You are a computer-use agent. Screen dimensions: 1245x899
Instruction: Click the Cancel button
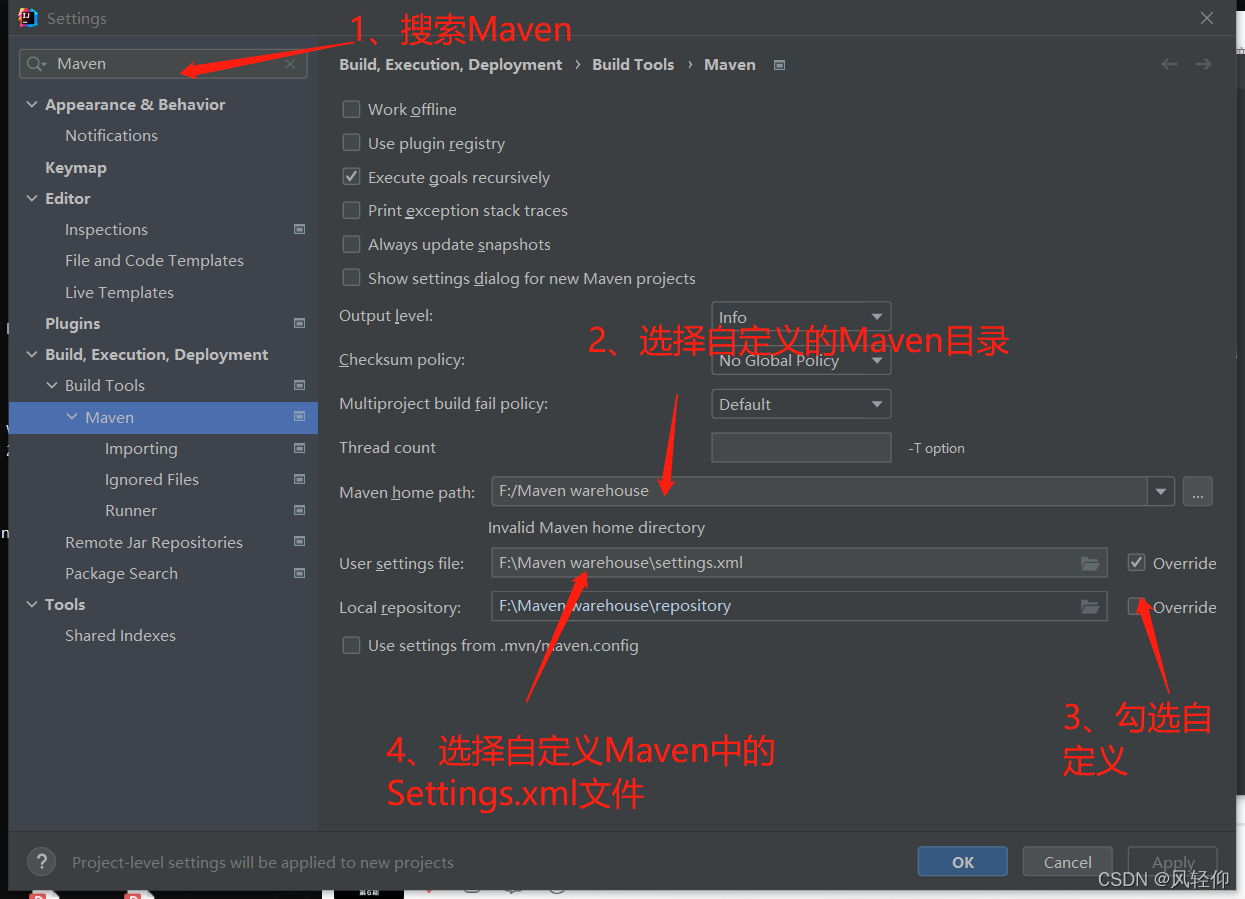[x=1067, y=862]
